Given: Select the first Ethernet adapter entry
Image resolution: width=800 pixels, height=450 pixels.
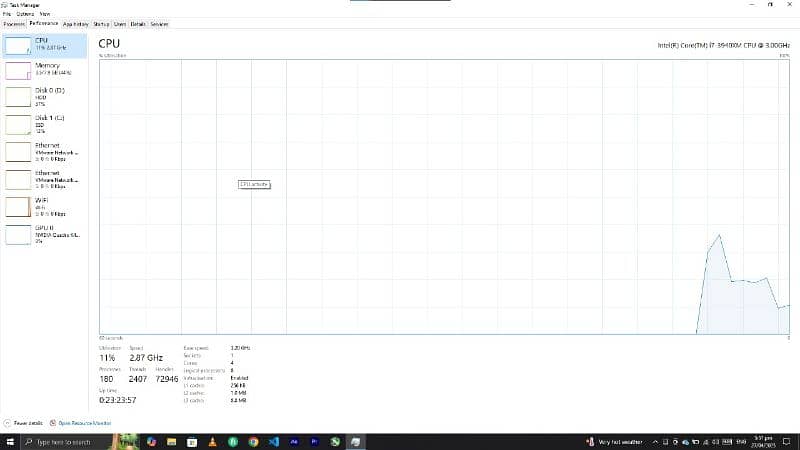Looking at the screenshot, I should click(x=45, y=152).
